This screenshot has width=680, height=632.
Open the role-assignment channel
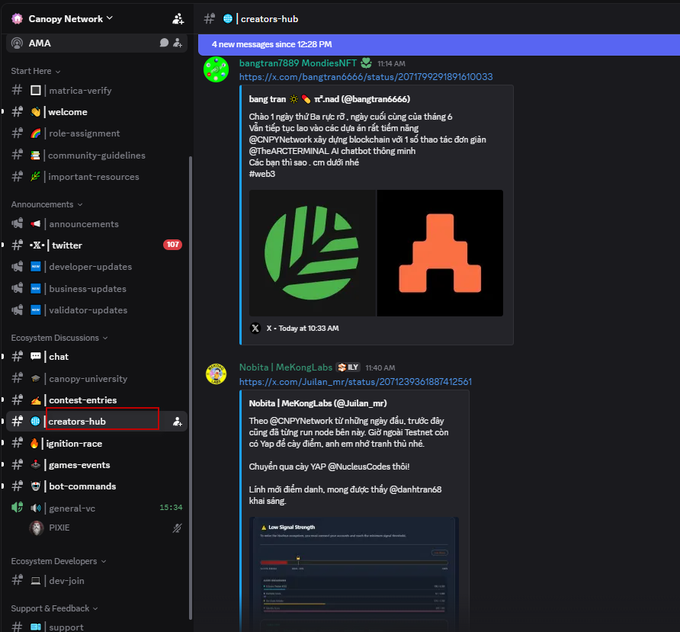(x=96, y=133)
